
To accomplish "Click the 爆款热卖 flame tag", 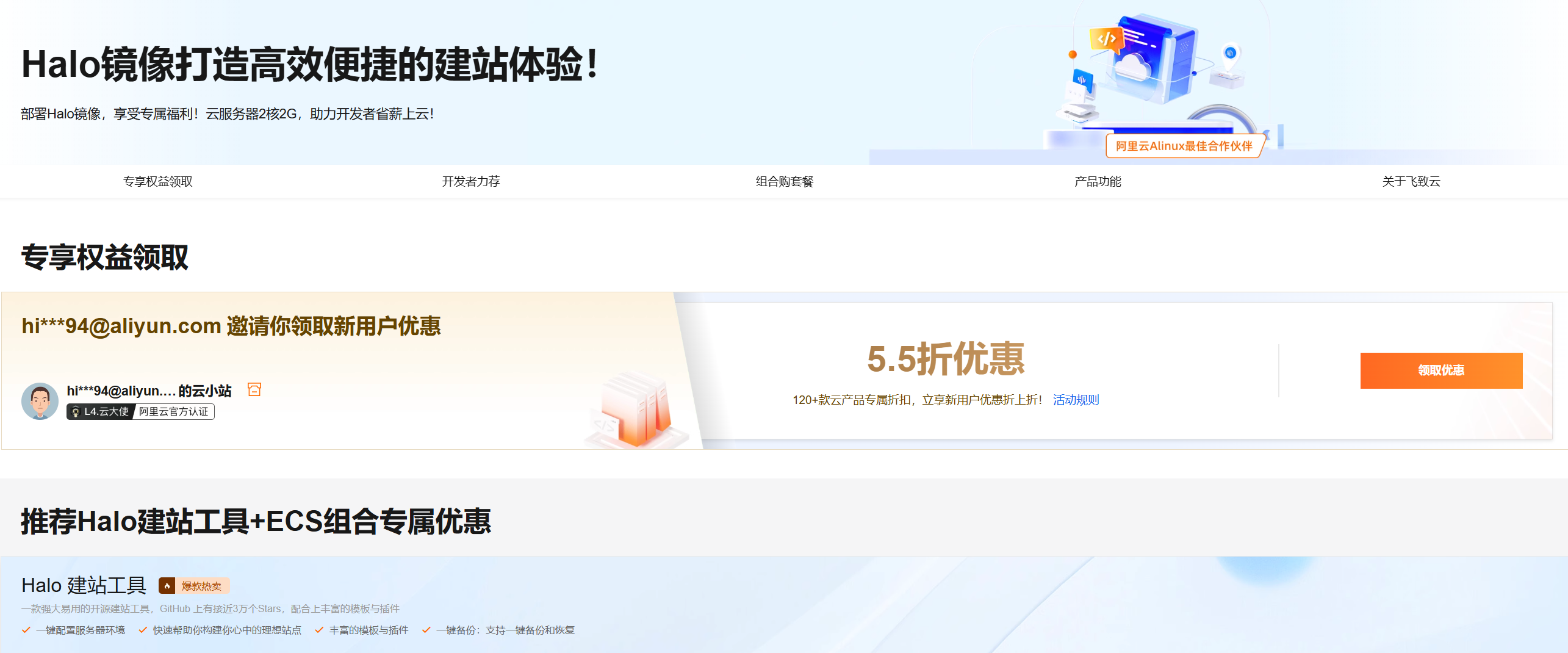I will 194,586.
